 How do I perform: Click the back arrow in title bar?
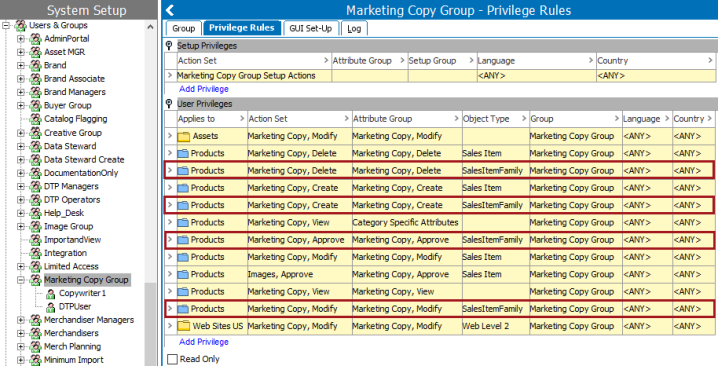169,10
